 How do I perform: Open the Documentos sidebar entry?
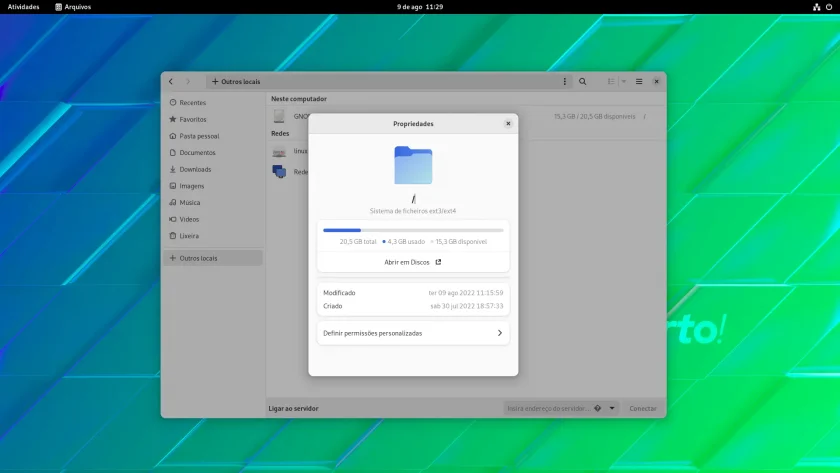click(213, 153)
